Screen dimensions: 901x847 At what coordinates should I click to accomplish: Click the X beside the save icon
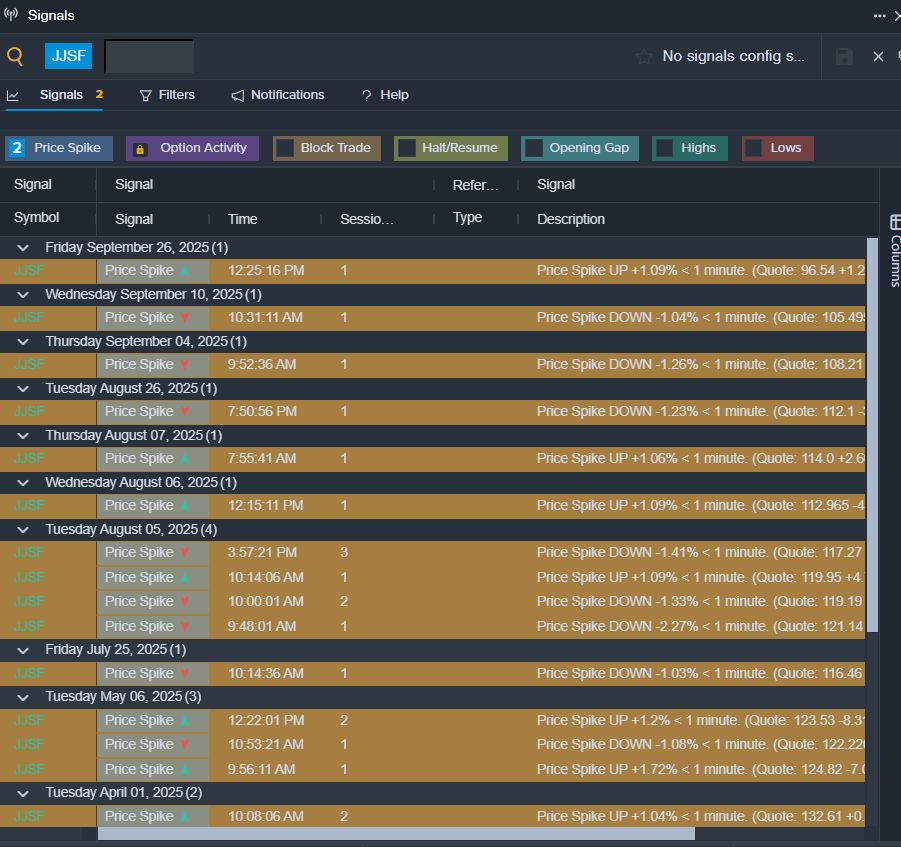pyautogui.click(x=878, y=56)
